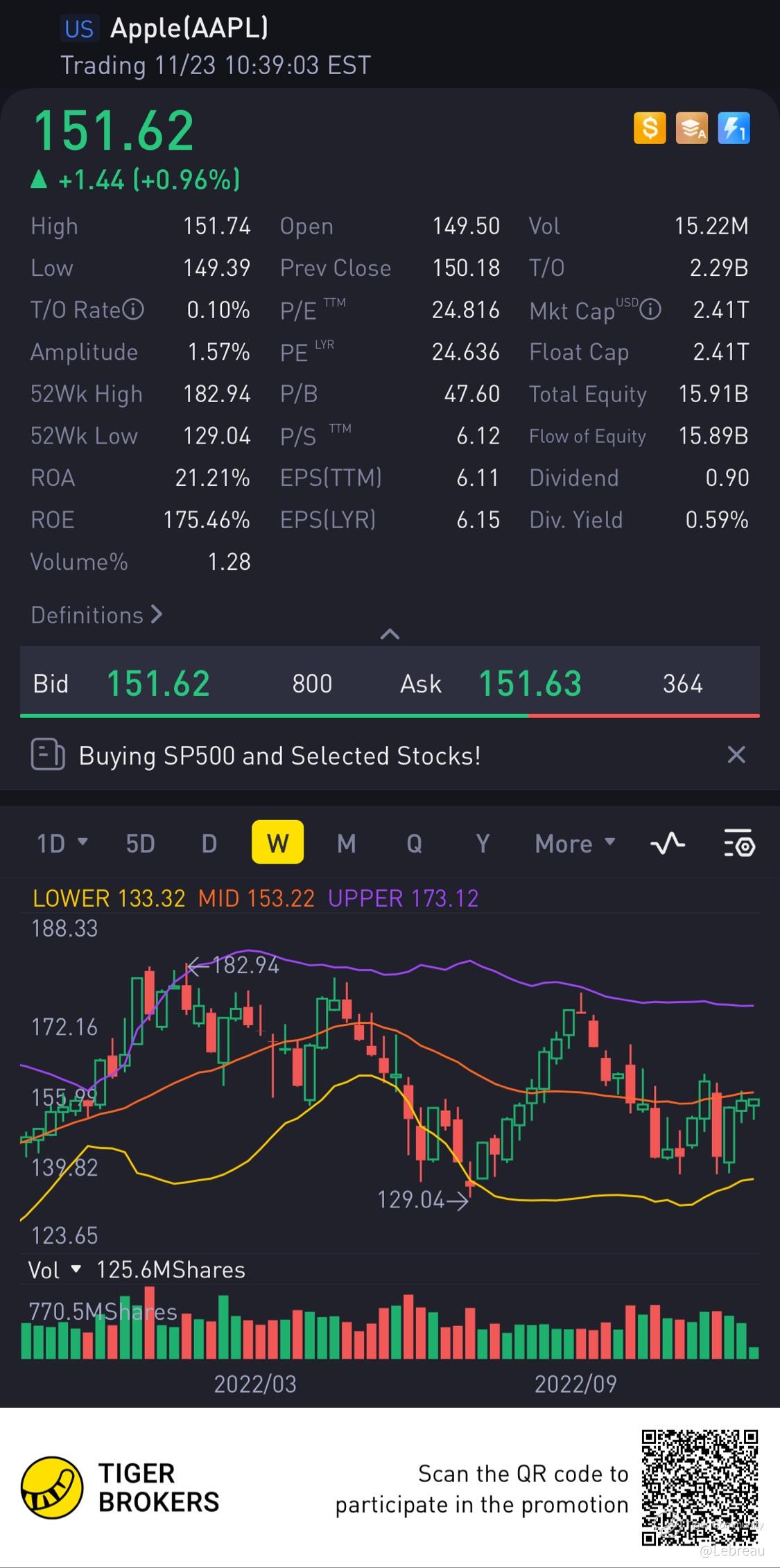Open T/O Rate info icon
Screen dimensions: 780x1568
tap(133, 309)
